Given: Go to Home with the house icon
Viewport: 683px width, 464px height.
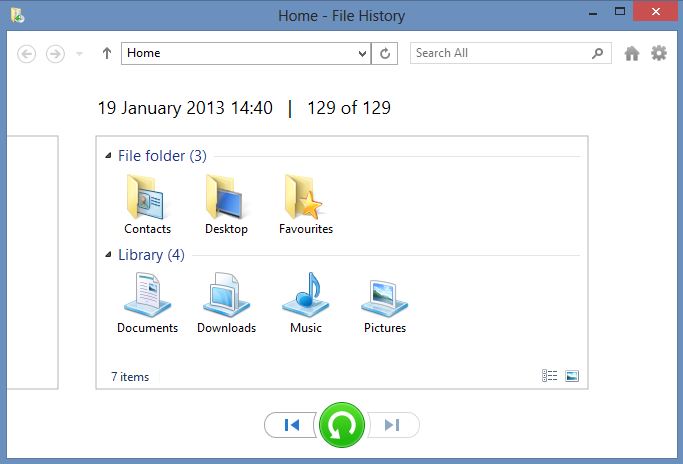Looking at the screenshot, I should pos(632,54).
